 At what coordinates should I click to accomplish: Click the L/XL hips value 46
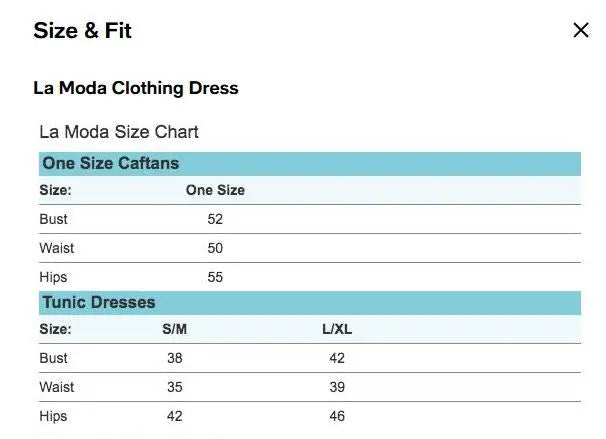(336, 416)
